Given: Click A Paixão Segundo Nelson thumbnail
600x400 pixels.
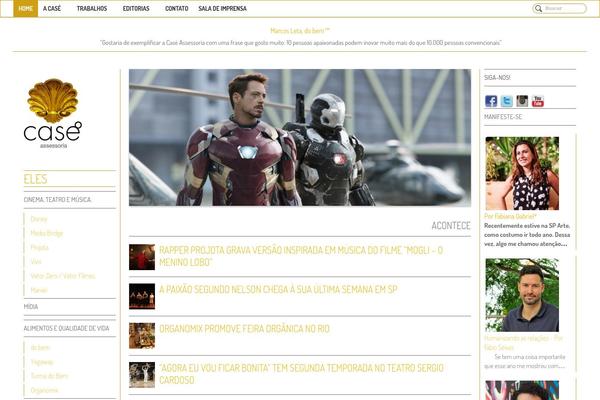Looking at the screenshot, I should coord(142,296).
